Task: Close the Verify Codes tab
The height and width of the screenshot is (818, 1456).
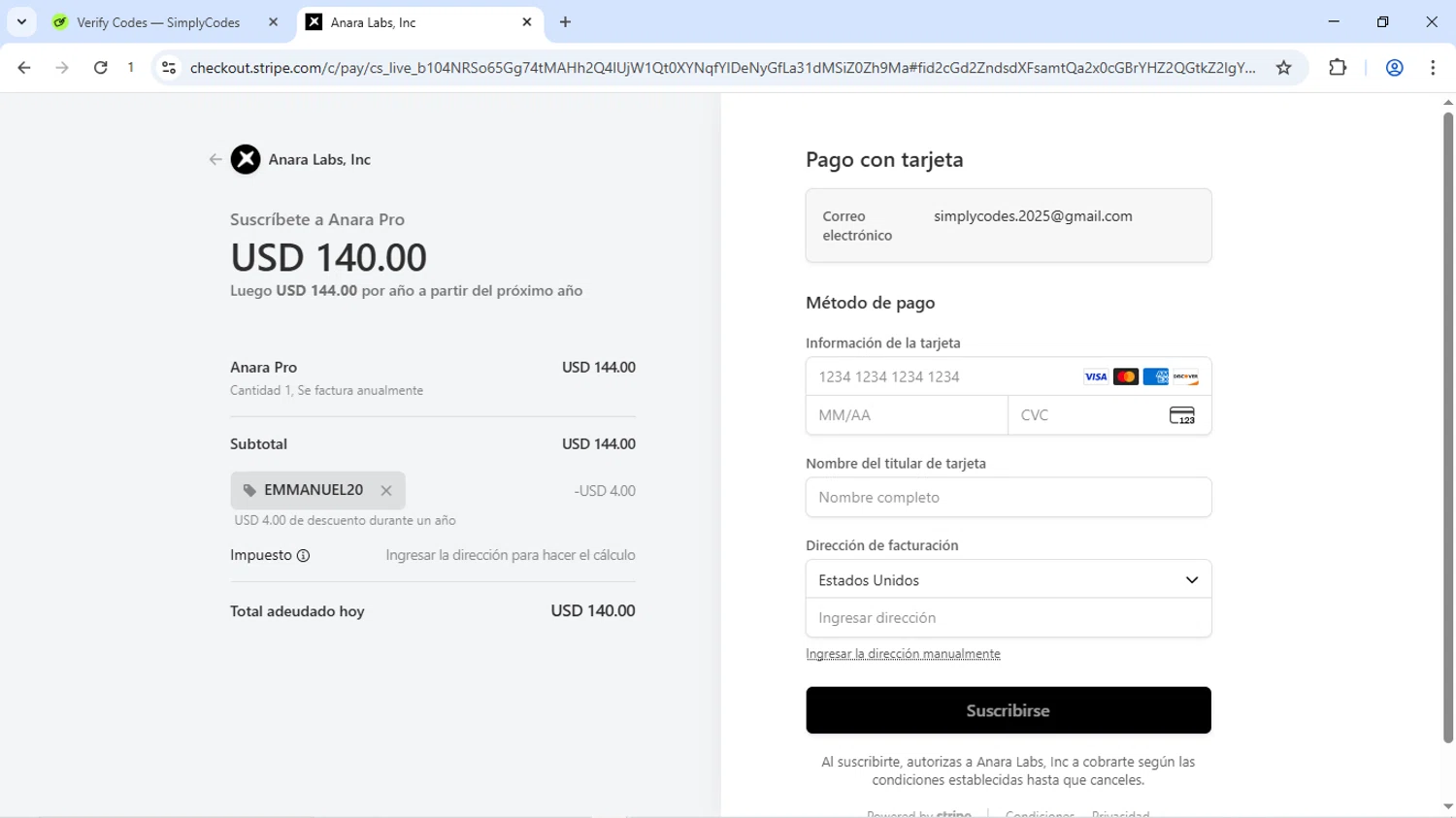Action: pyautogui.click(x=273, y=22)
